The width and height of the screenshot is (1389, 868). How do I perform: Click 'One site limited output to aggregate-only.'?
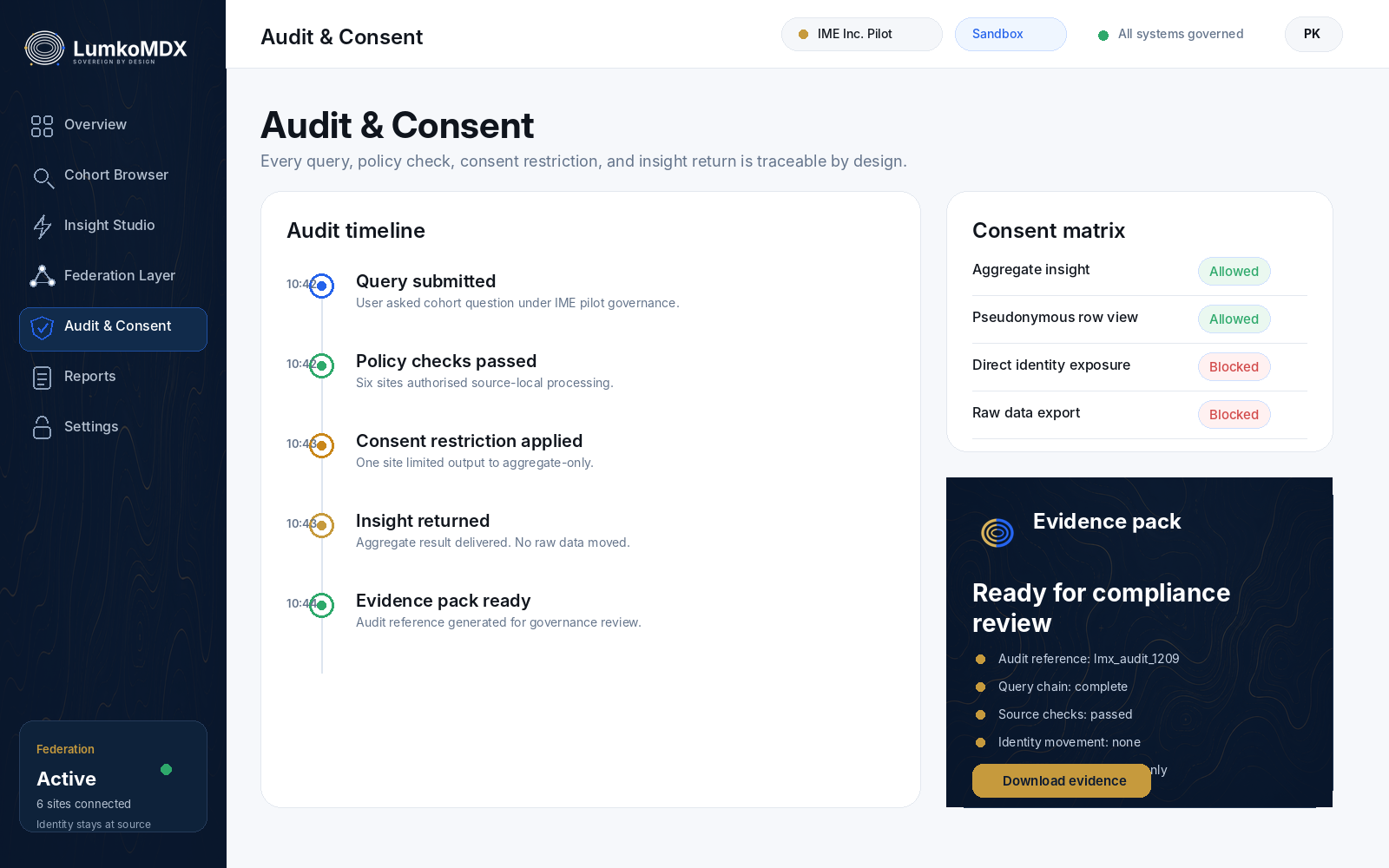tap(475, 463)
